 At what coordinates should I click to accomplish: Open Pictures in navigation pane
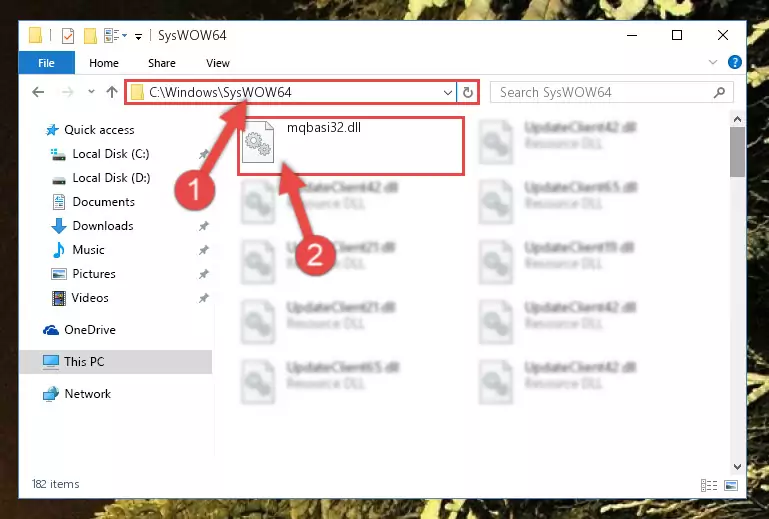tap(94, 274)
